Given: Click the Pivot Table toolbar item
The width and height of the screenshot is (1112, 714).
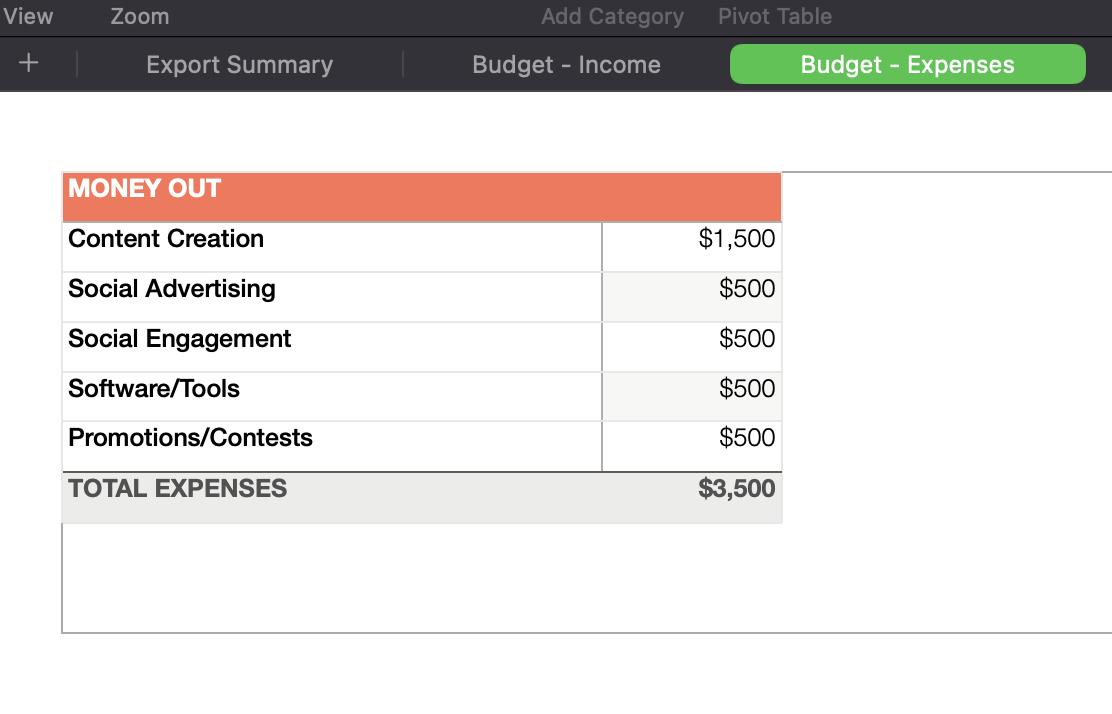Looking at the screenshot, I should coord(774,16).
